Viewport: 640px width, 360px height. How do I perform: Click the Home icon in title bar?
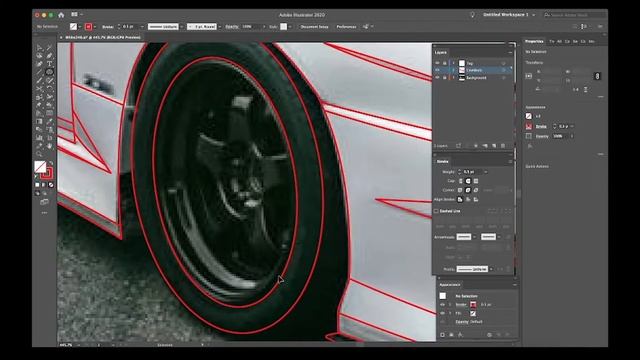coord(61,15)
